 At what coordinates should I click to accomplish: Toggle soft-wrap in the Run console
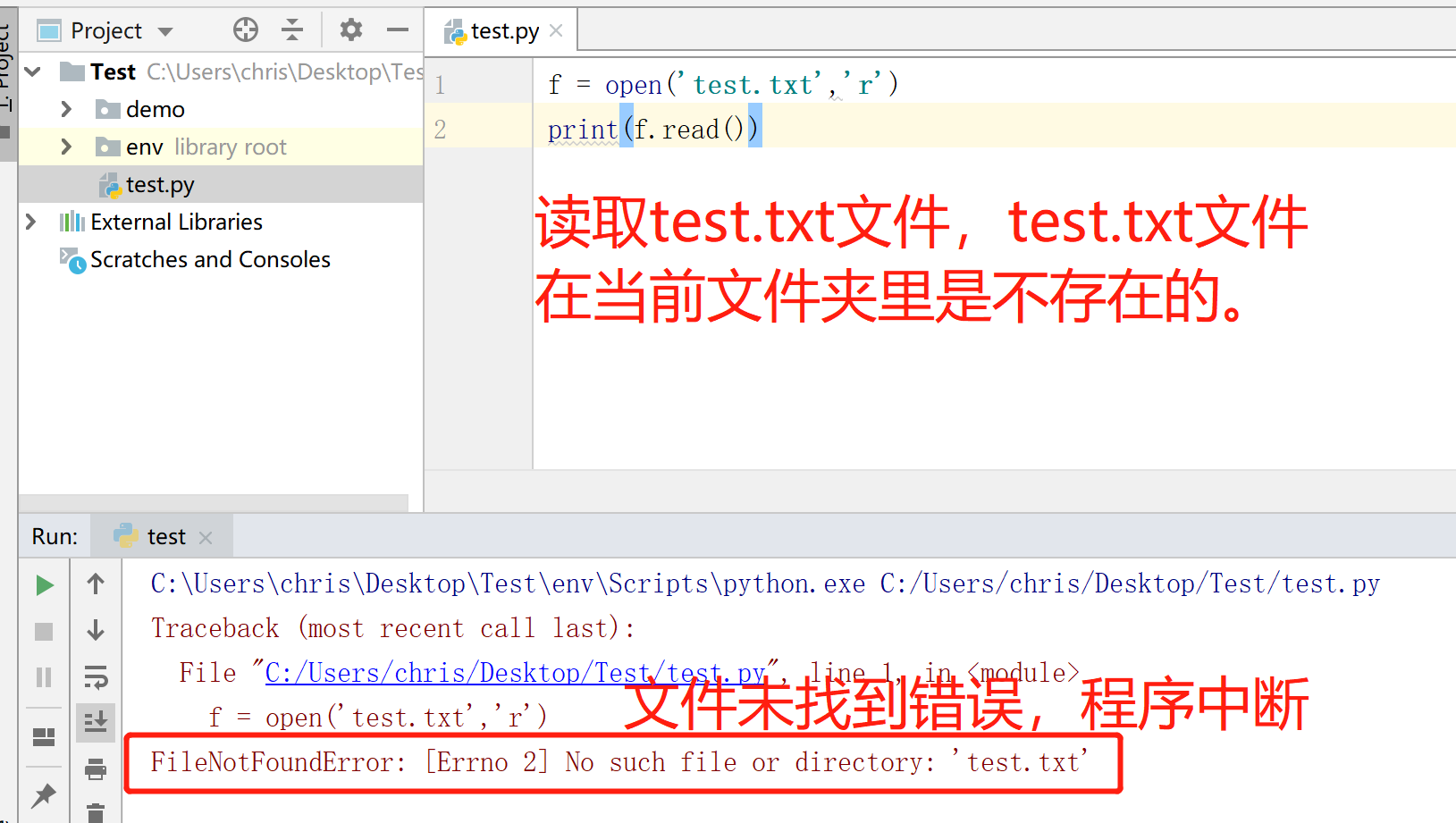96,677
